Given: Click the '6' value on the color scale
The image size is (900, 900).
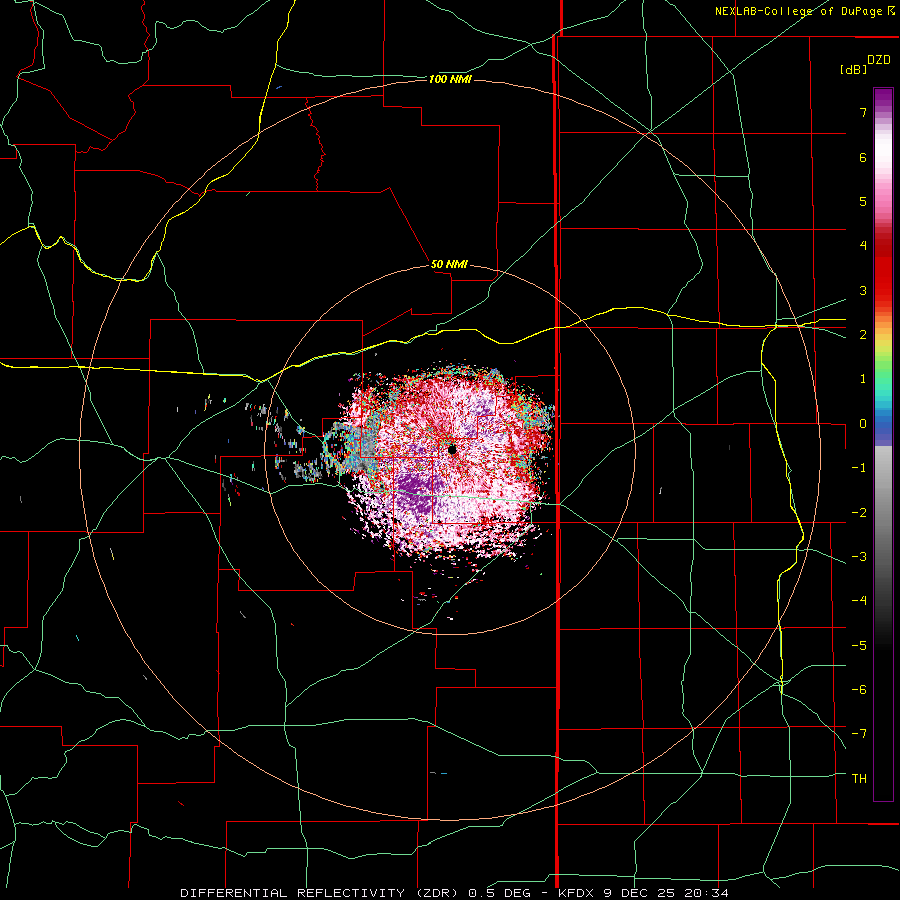Looking at the screenshot, I should [863, 157].
